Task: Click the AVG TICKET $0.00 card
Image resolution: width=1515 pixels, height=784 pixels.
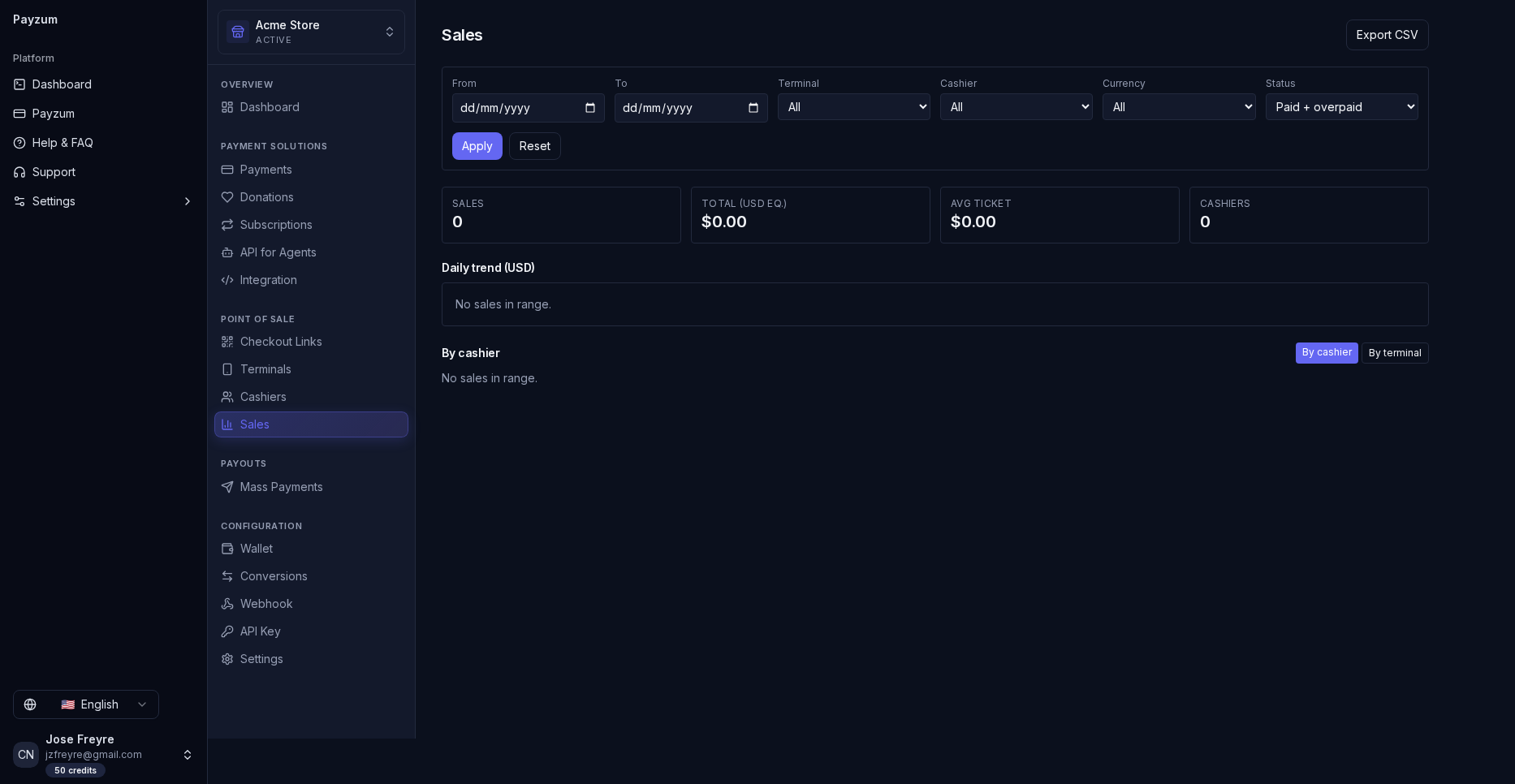Action: coord(1060,215)
